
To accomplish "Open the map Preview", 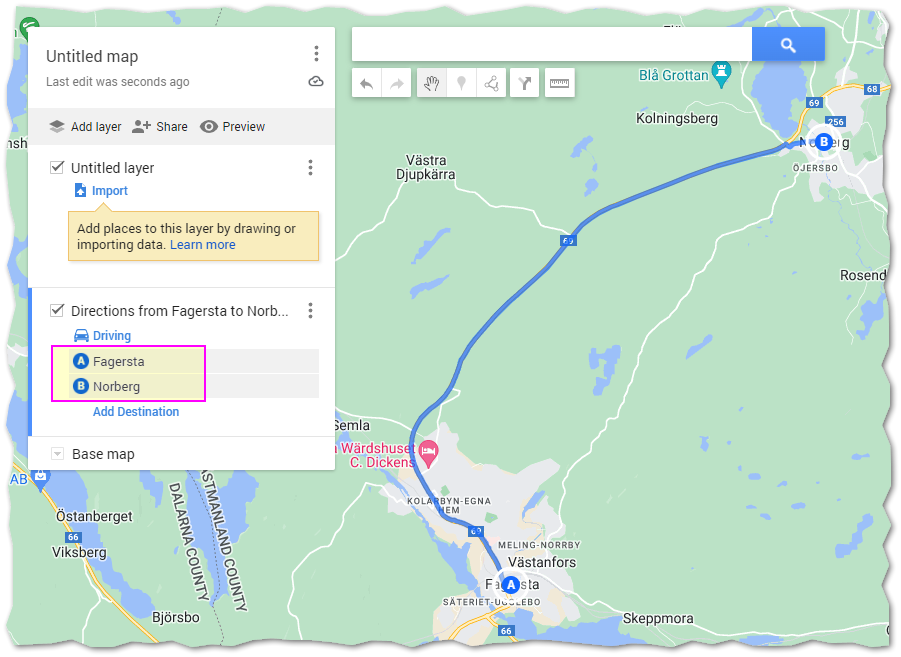I will 232,126.
